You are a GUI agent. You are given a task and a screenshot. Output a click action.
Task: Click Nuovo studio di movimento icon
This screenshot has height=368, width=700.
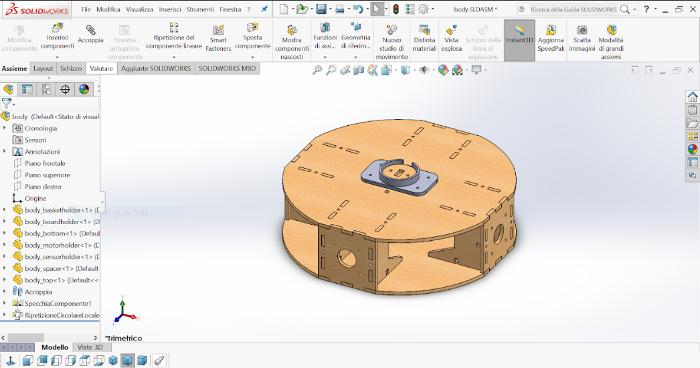(392, 30)
